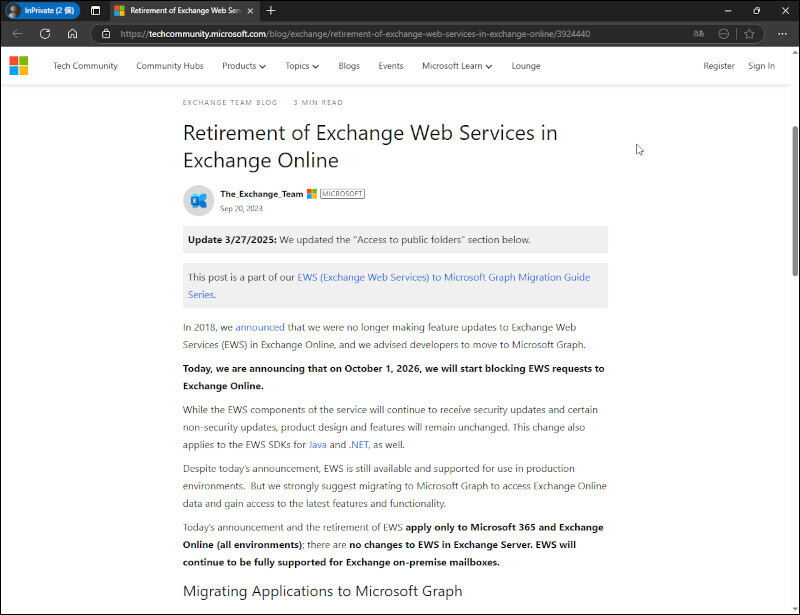Click the page vertical scrollbar thumb
This screenshot has width=800, height=615.
pos(795,201)
